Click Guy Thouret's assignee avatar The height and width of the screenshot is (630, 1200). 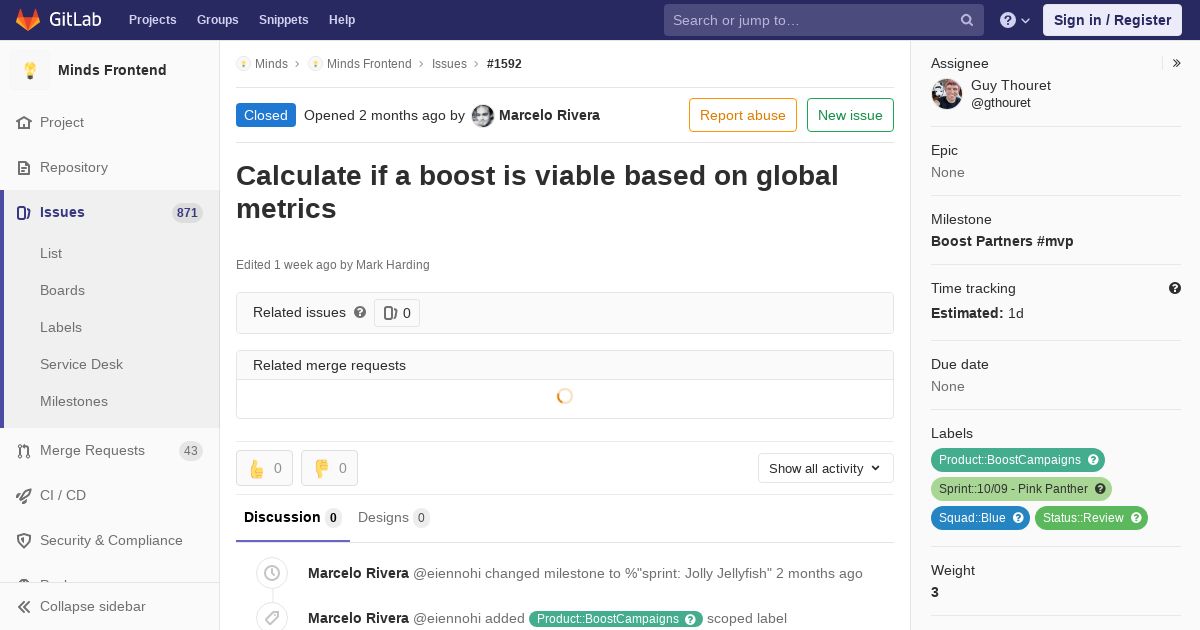[x=947, y=94]
